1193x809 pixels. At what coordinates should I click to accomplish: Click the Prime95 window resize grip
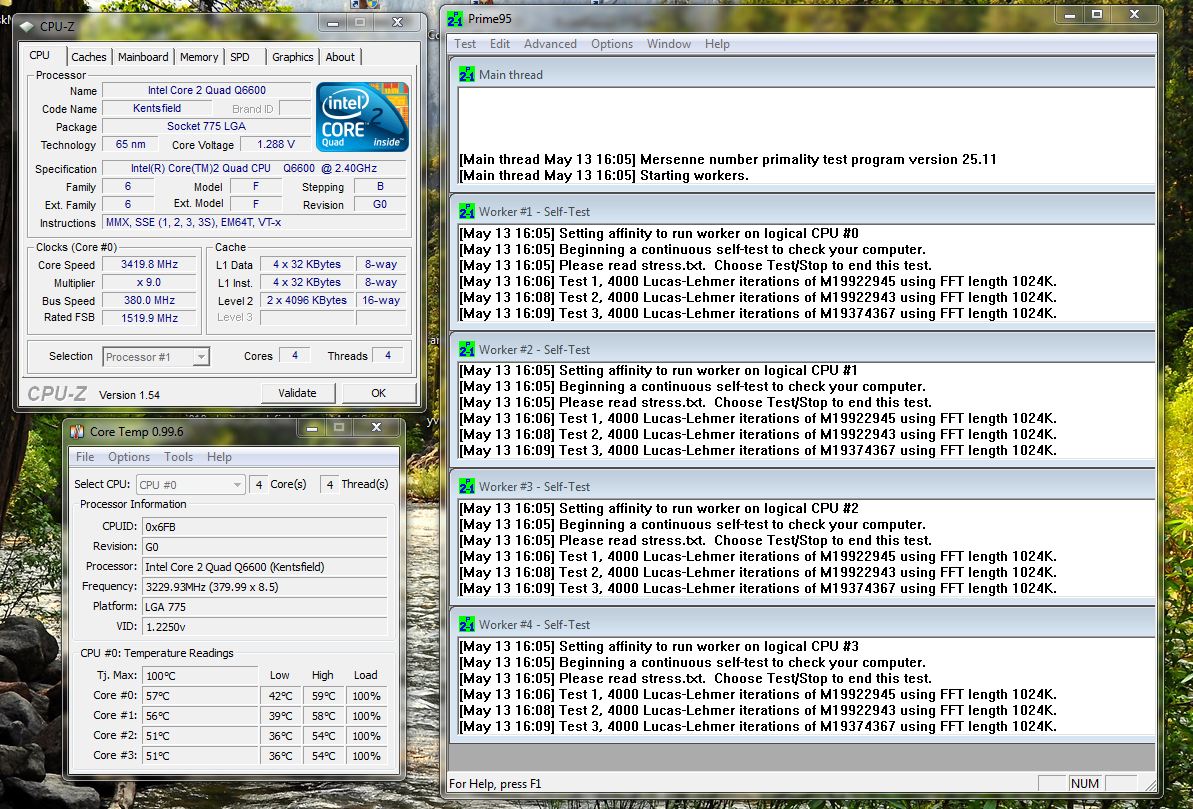1150,785
